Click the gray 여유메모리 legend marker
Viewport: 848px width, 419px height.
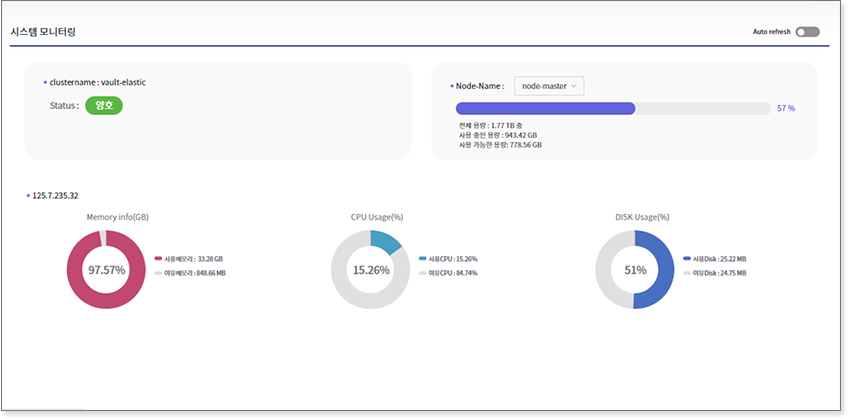coord(158,272)
